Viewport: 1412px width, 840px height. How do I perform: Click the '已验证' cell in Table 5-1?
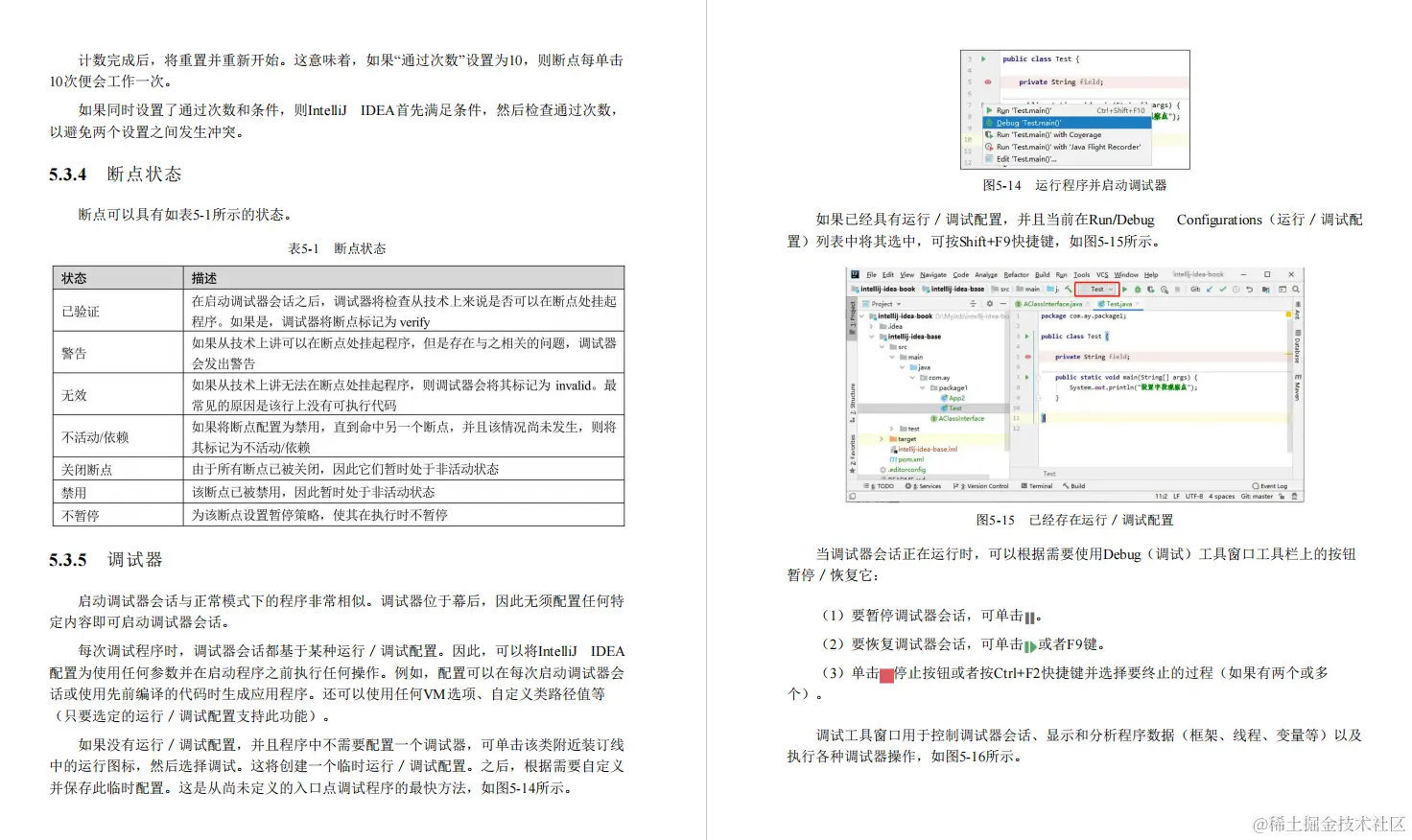click(x=117, y=311)
